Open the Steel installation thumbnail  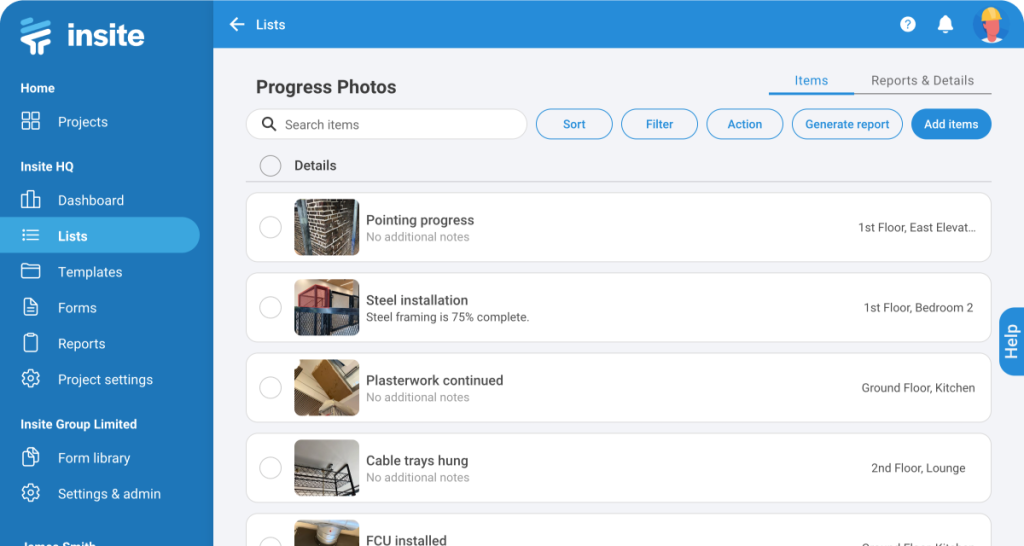(x=327, y=307)
